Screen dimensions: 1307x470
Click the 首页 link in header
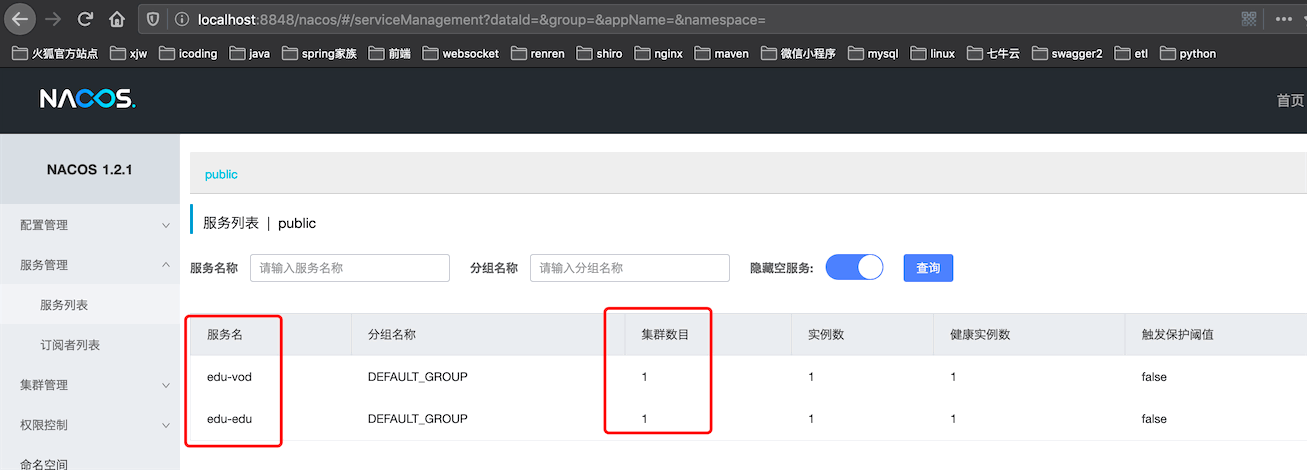coord(1290,100)
